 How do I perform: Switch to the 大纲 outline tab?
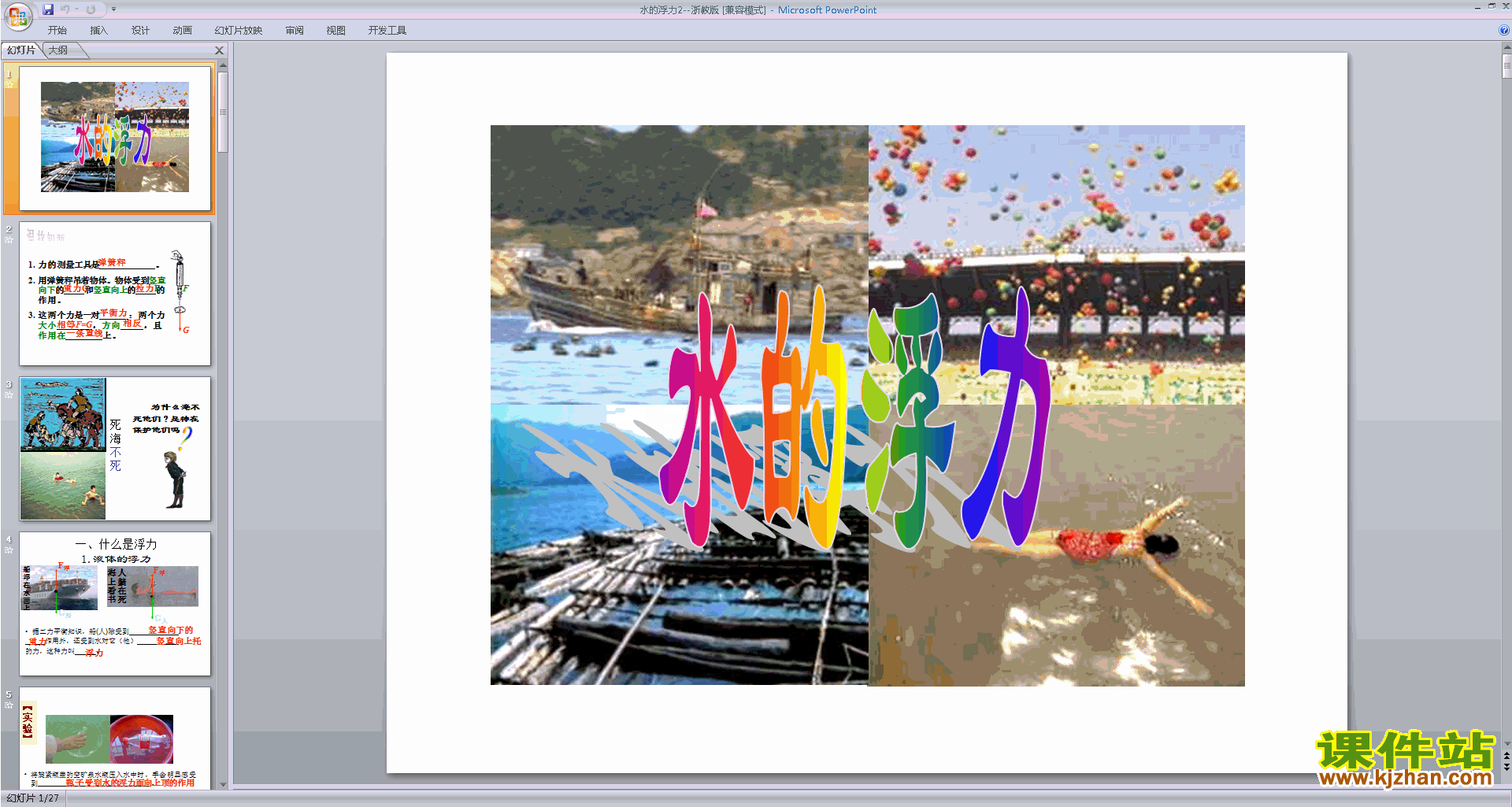(58, 50)
